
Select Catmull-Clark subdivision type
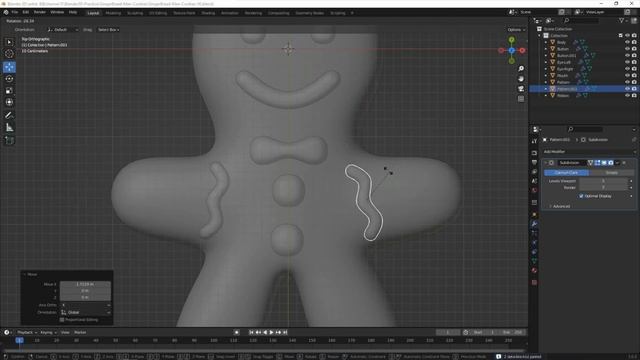pos(566,173)
